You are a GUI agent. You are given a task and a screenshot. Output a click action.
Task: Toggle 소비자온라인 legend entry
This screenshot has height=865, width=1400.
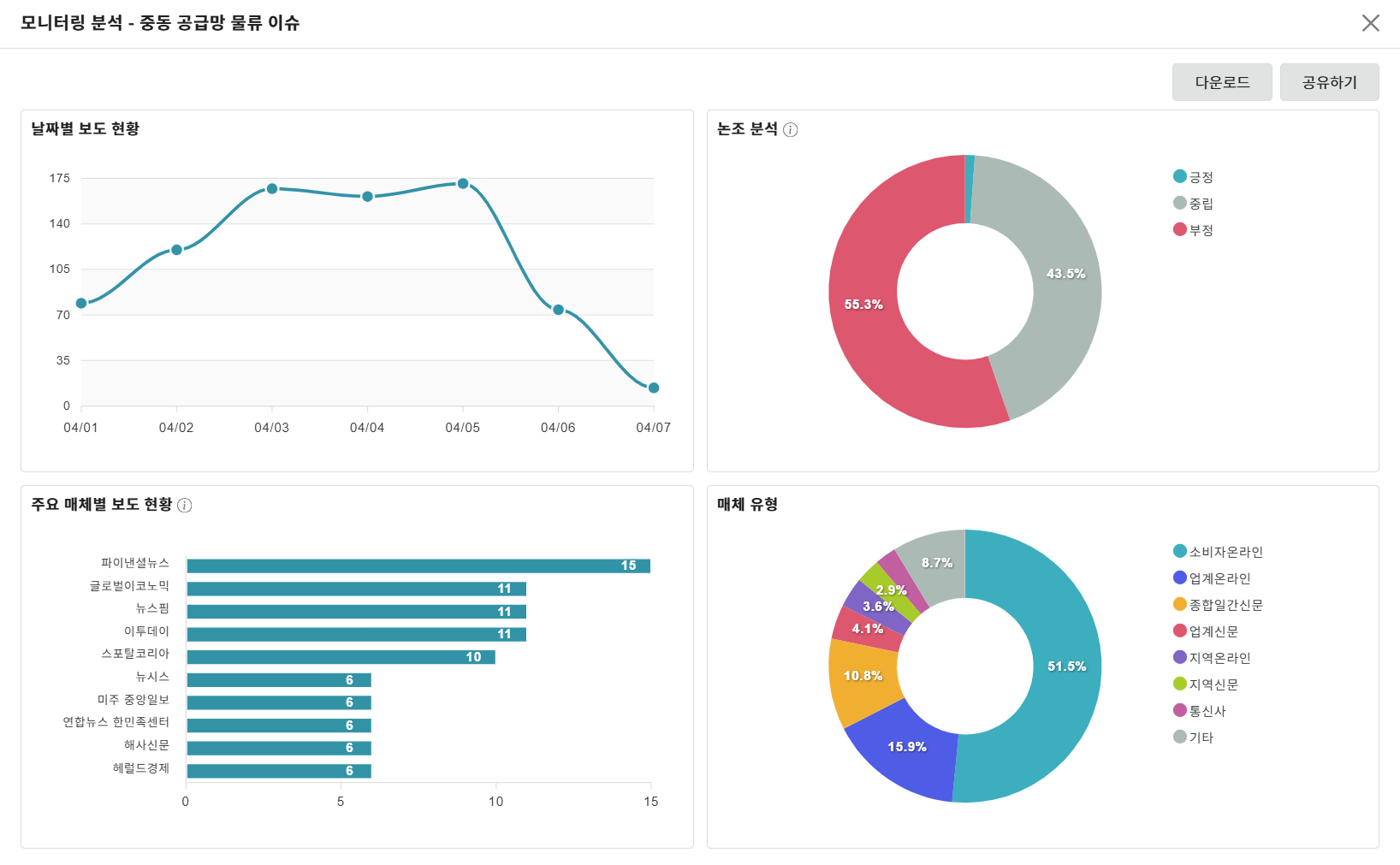click(1218, 552)
